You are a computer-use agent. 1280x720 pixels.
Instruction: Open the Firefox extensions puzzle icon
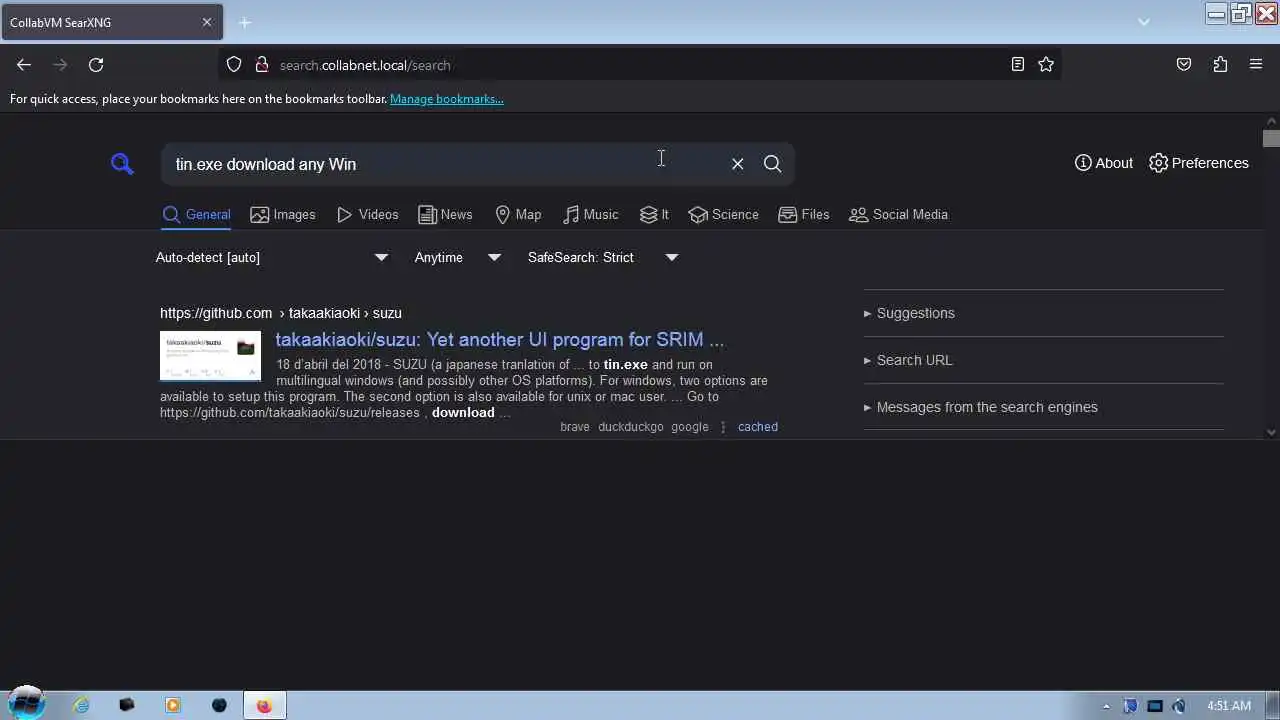(x=1220, y=65)
